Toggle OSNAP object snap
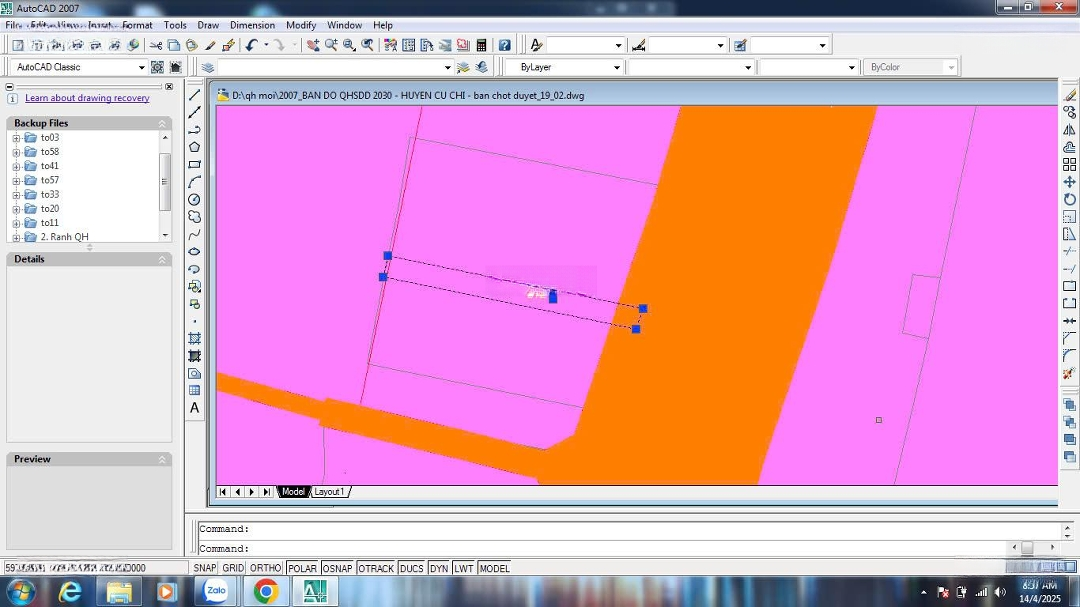This screenshot has width=1080, height=607. [x=337, y=568]
